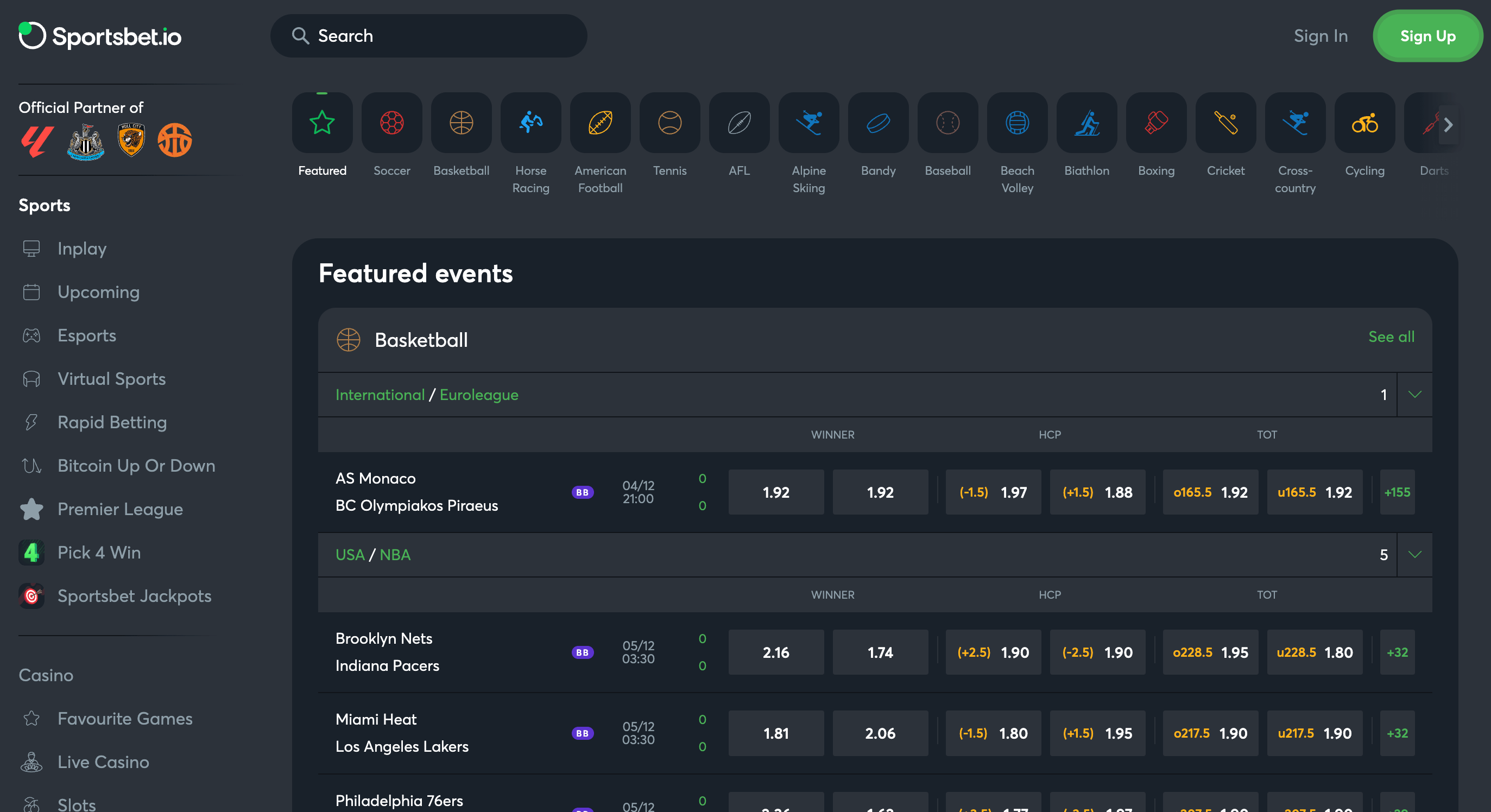Expand +32 more markets for Brooklyn Nets
This screenshot has height=812, width=1491.
tap(1397, 652)
